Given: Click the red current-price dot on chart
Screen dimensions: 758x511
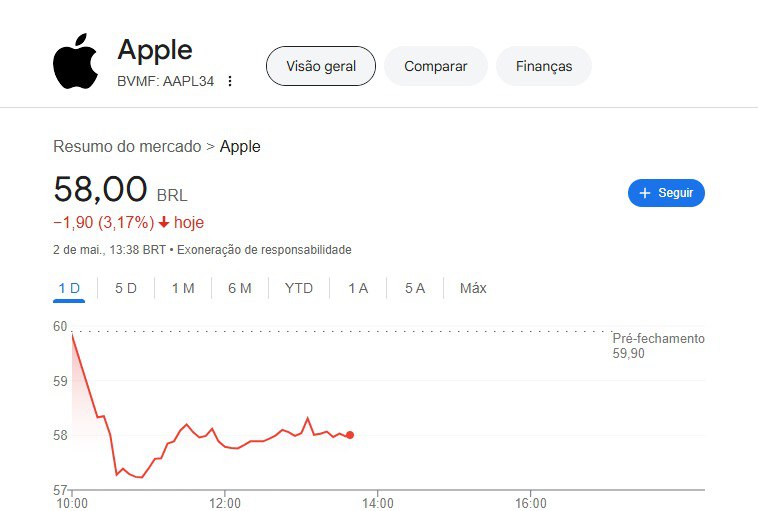Looking at the screenshot, I should 350,435.
